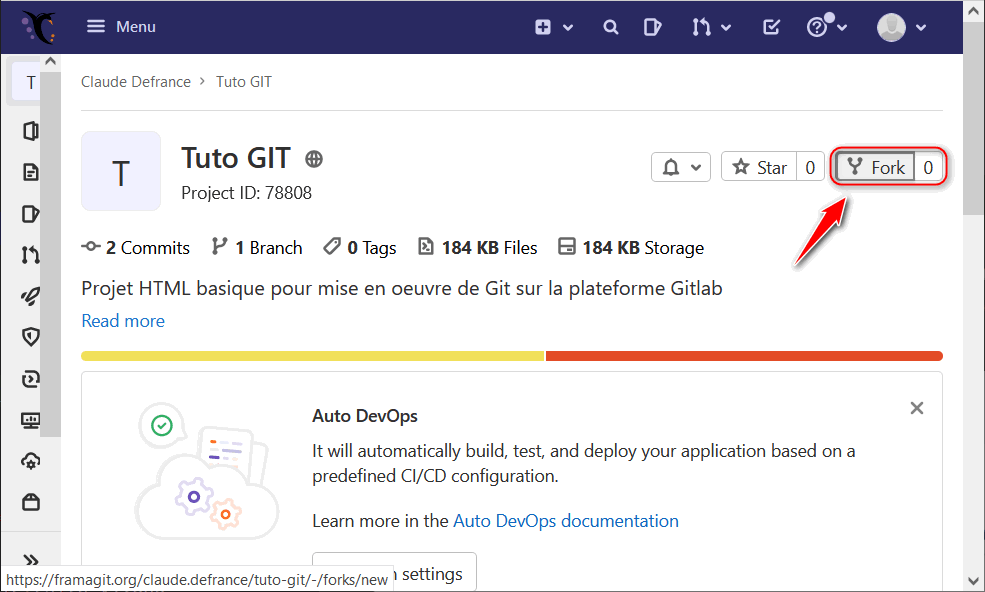Star the Tuto GIT project
Screen dimensions: 985x592
[x=759, y=167]
